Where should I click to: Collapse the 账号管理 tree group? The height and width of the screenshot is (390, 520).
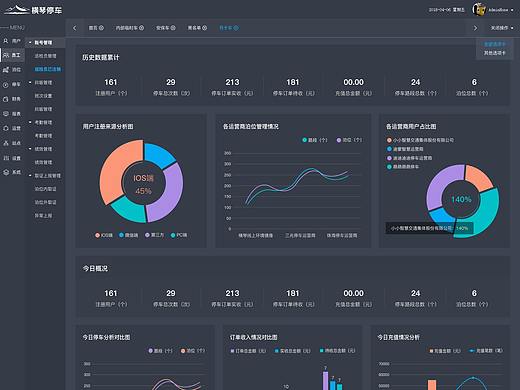click(30, 42)
